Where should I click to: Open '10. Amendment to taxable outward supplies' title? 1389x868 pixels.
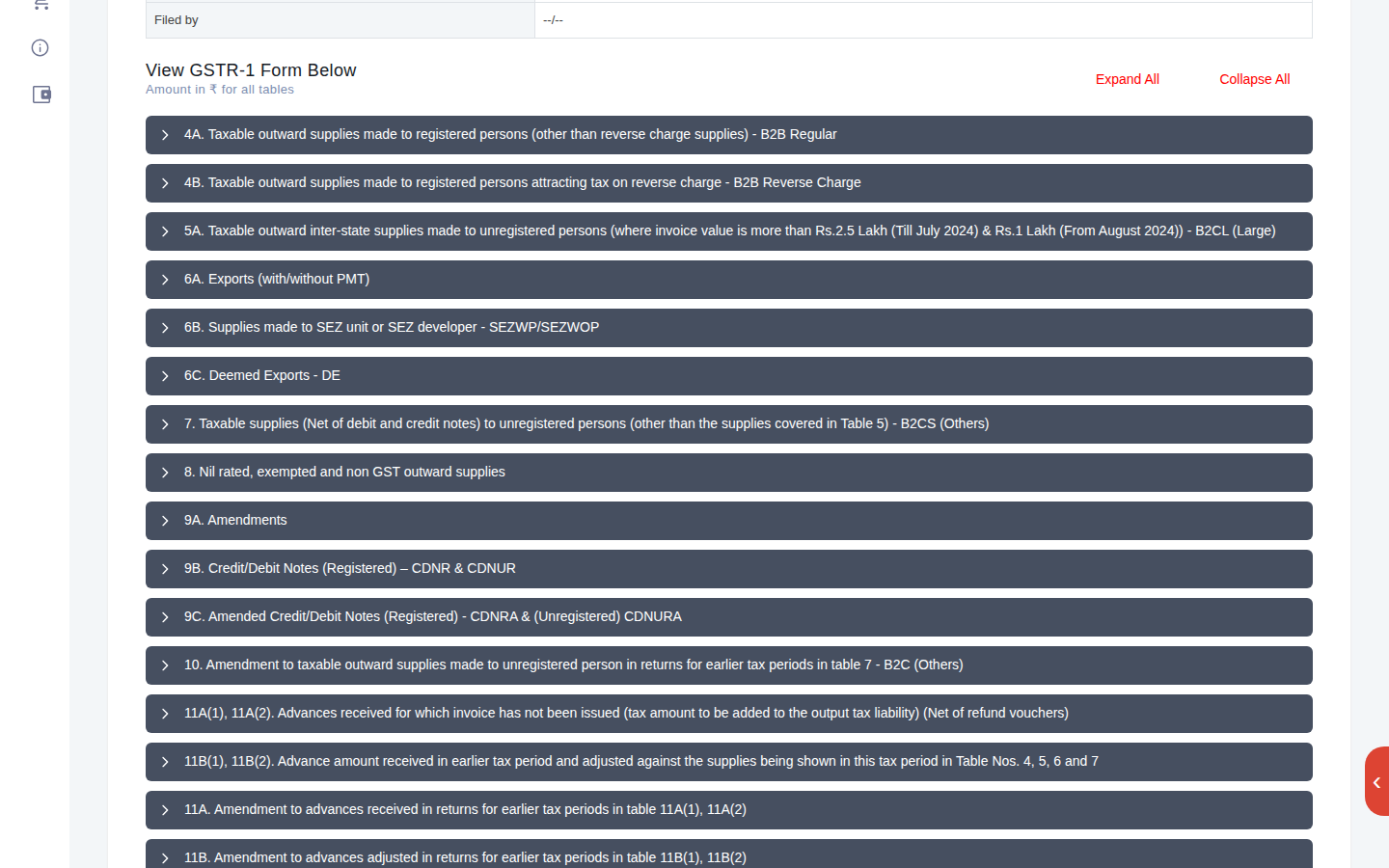click(x=574, y=665)
